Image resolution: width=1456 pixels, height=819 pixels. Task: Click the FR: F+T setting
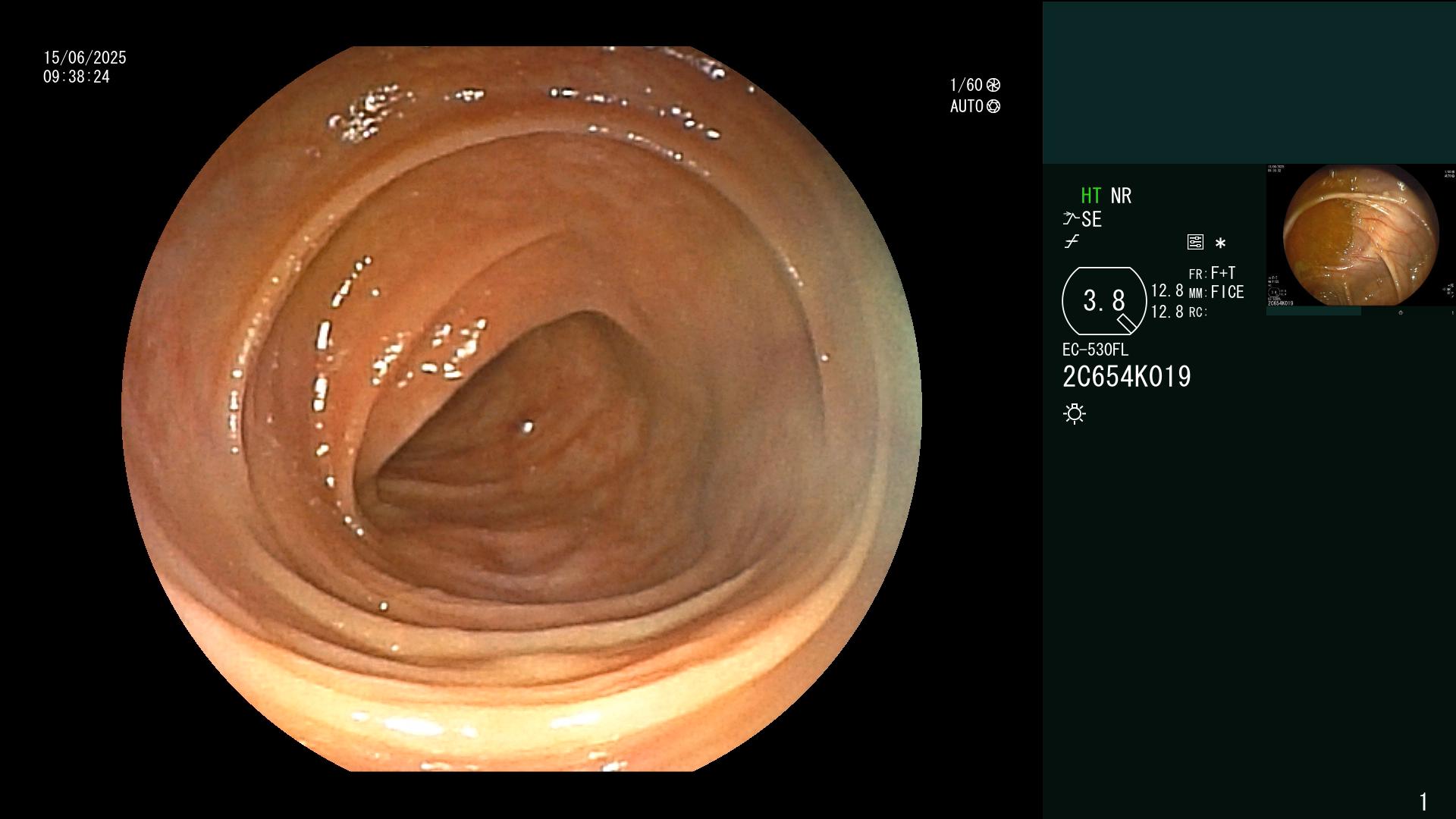(1212, 274)
